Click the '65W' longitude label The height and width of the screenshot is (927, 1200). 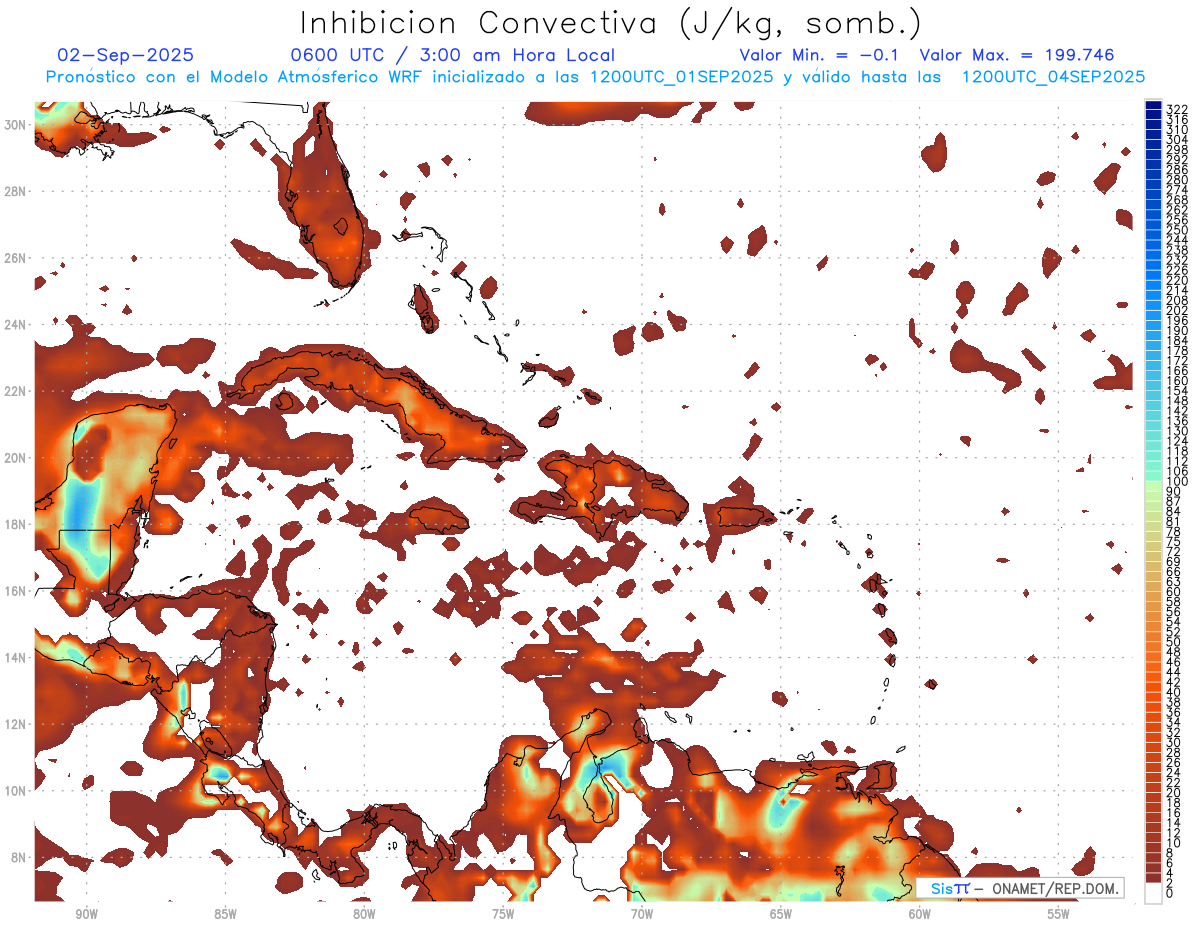pyautogui.click(x=781, y=914)
